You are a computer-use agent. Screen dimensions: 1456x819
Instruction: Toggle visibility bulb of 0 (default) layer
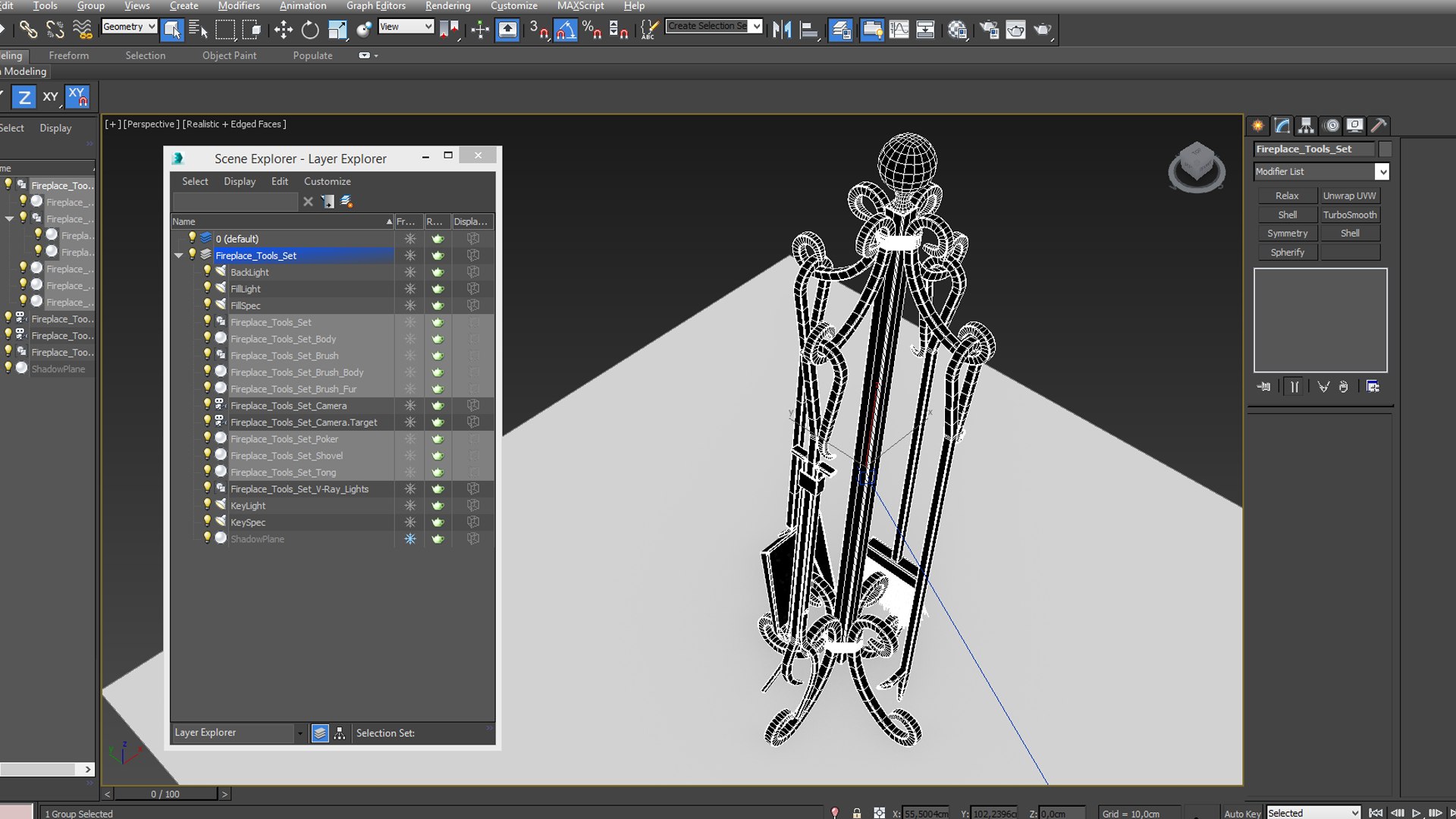[193, 238]
